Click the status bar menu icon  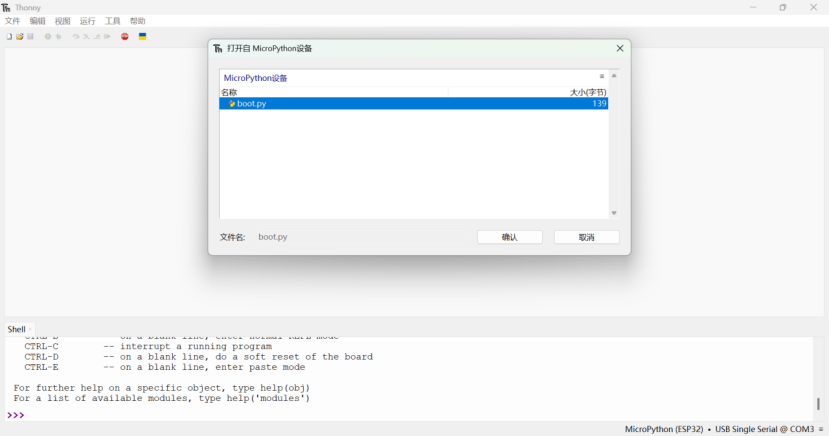pos(821,429)
